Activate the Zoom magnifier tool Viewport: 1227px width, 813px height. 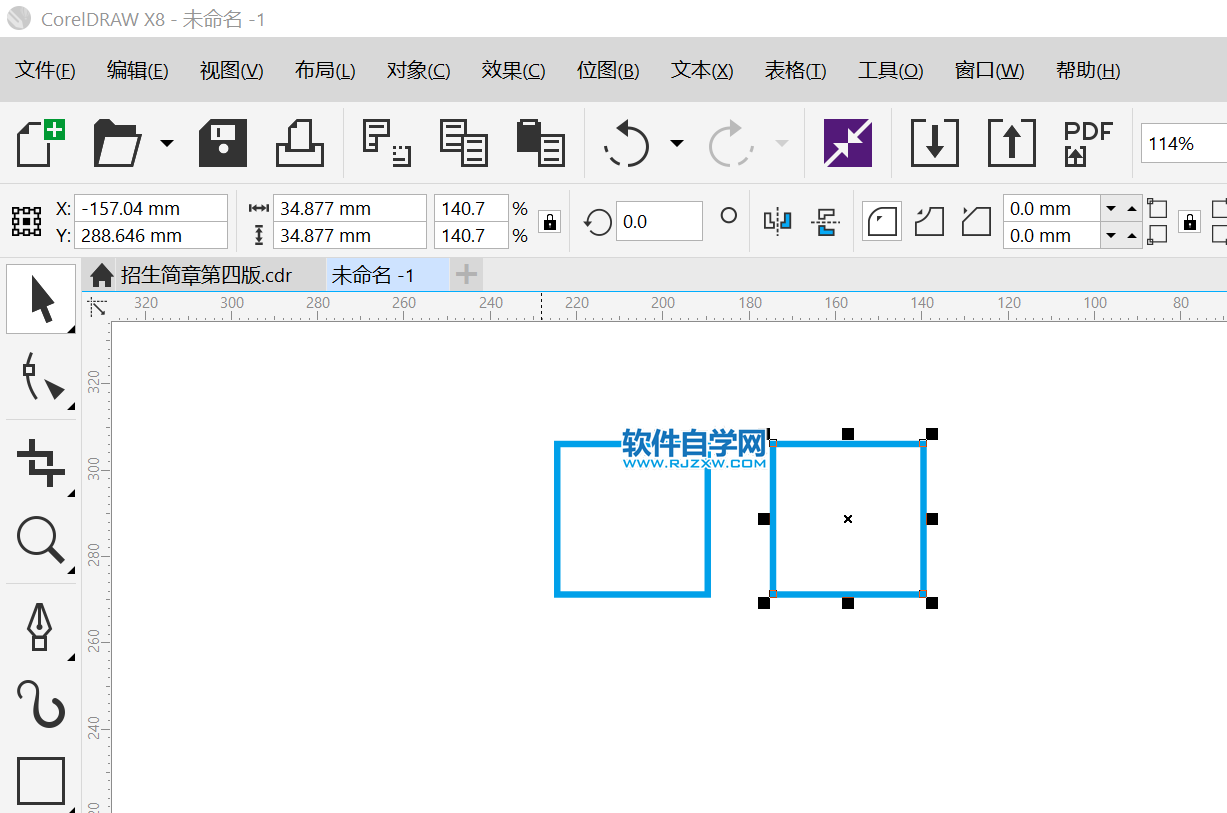pos(41,541)
